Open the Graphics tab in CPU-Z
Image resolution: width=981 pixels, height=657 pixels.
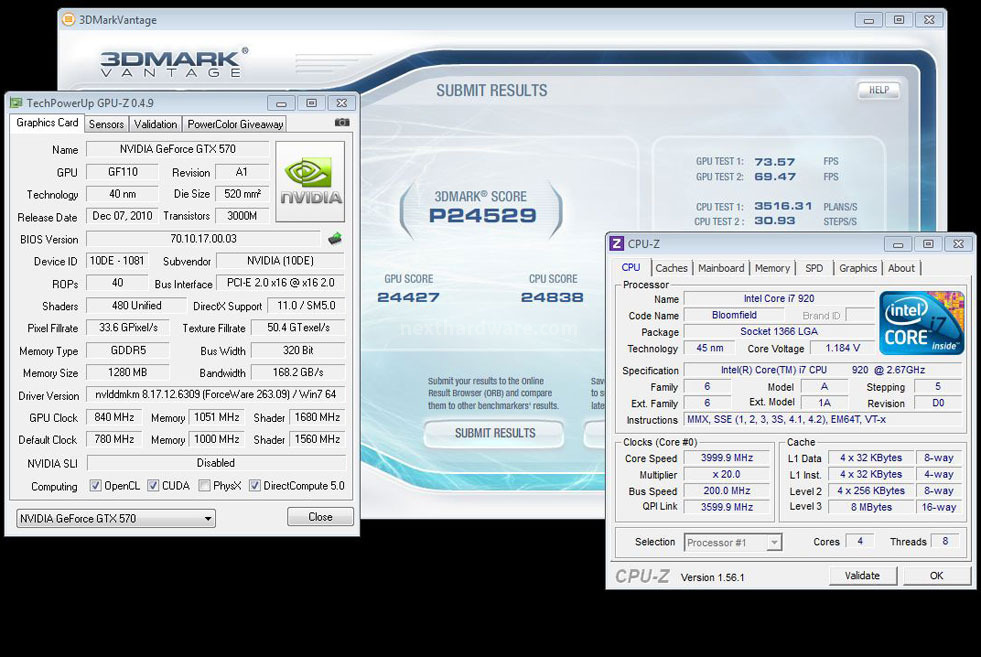point(858,268)
